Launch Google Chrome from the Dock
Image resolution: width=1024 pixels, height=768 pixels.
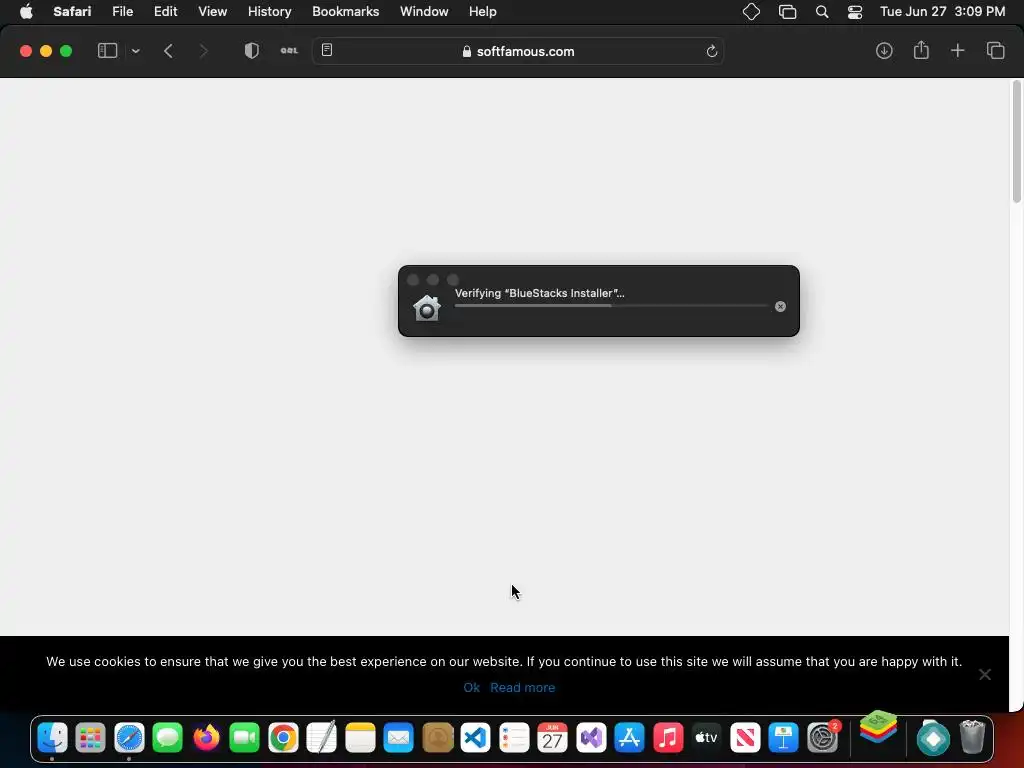point(283,738)
